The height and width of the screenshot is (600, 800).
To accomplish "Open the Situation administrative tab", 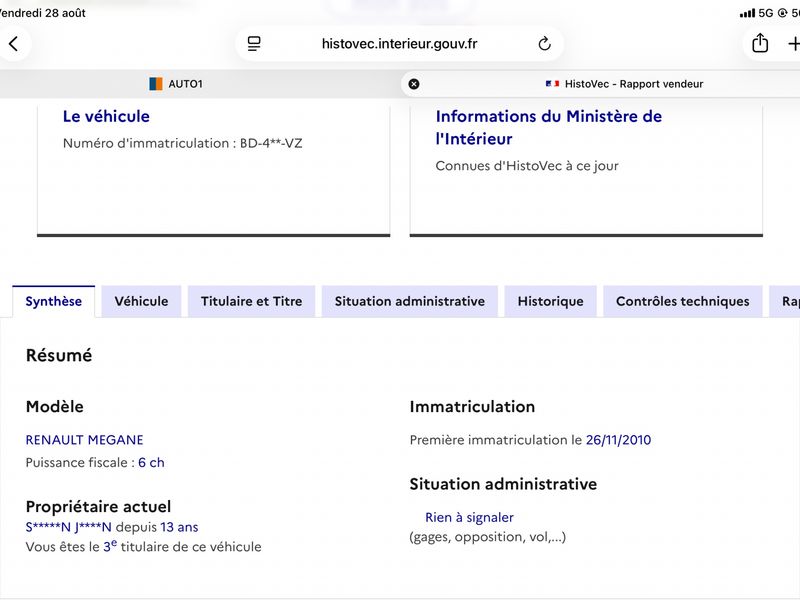I will [410, 302].
